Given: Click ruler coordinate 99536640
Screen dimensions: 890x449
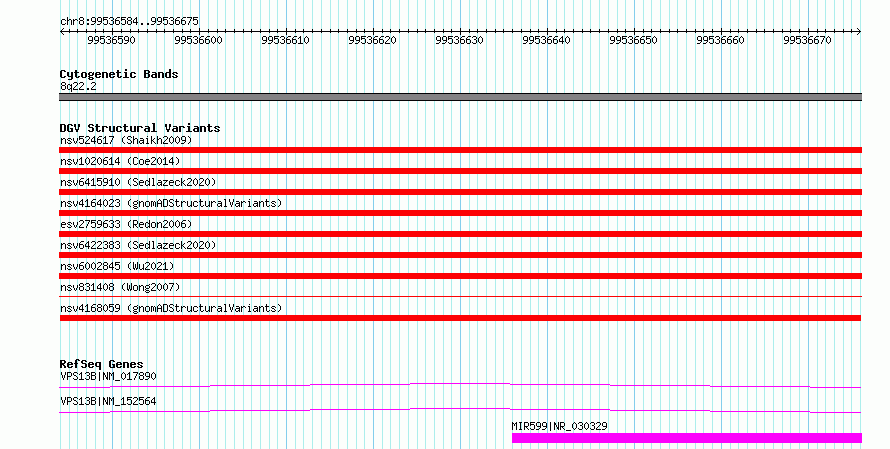Looking at the screenshot, I should click(546, 40).
